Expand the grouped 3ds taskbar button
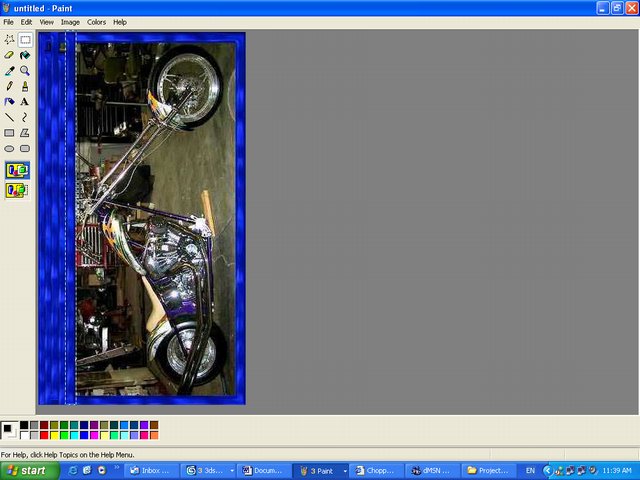Screen dimensions: 640x480 point(208,470)
